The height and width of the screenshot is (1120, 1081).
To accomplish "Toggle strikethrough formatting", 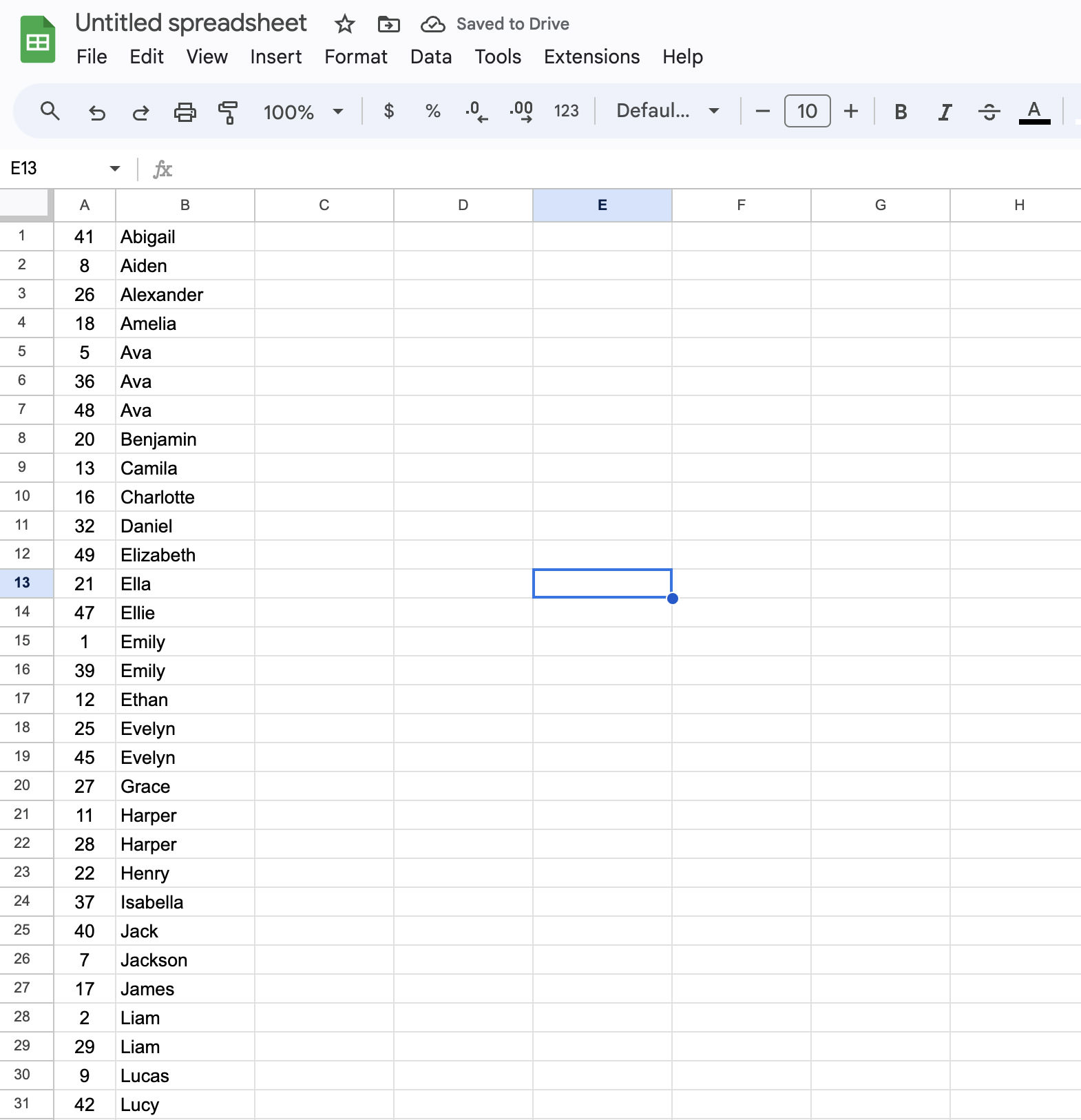I will (989, 112).
